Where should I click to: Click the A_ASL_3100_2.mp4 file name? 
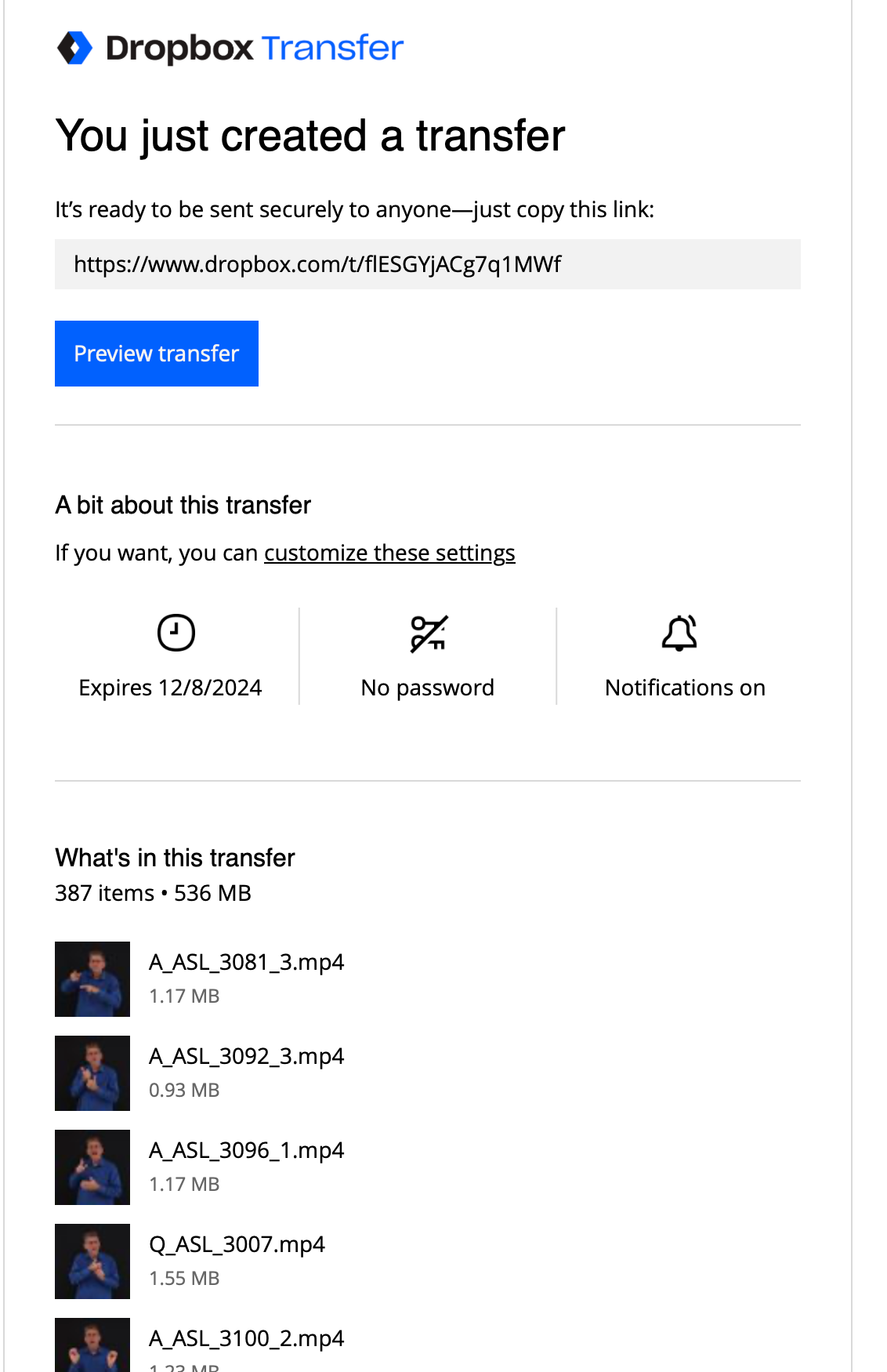(246, 1338)
